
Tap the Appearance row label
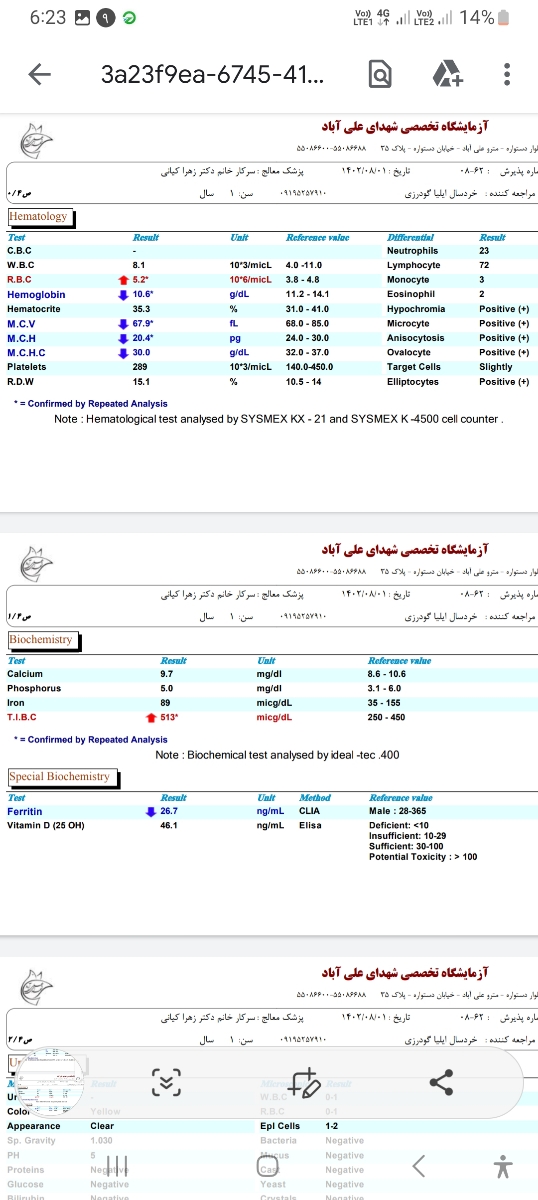pos(34,1125)
